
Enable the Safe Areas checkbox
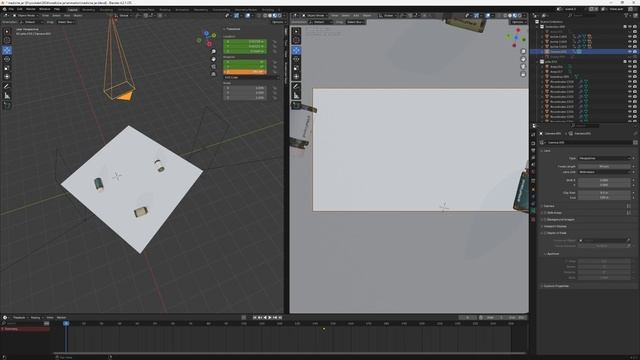click(x=545, y=213)
